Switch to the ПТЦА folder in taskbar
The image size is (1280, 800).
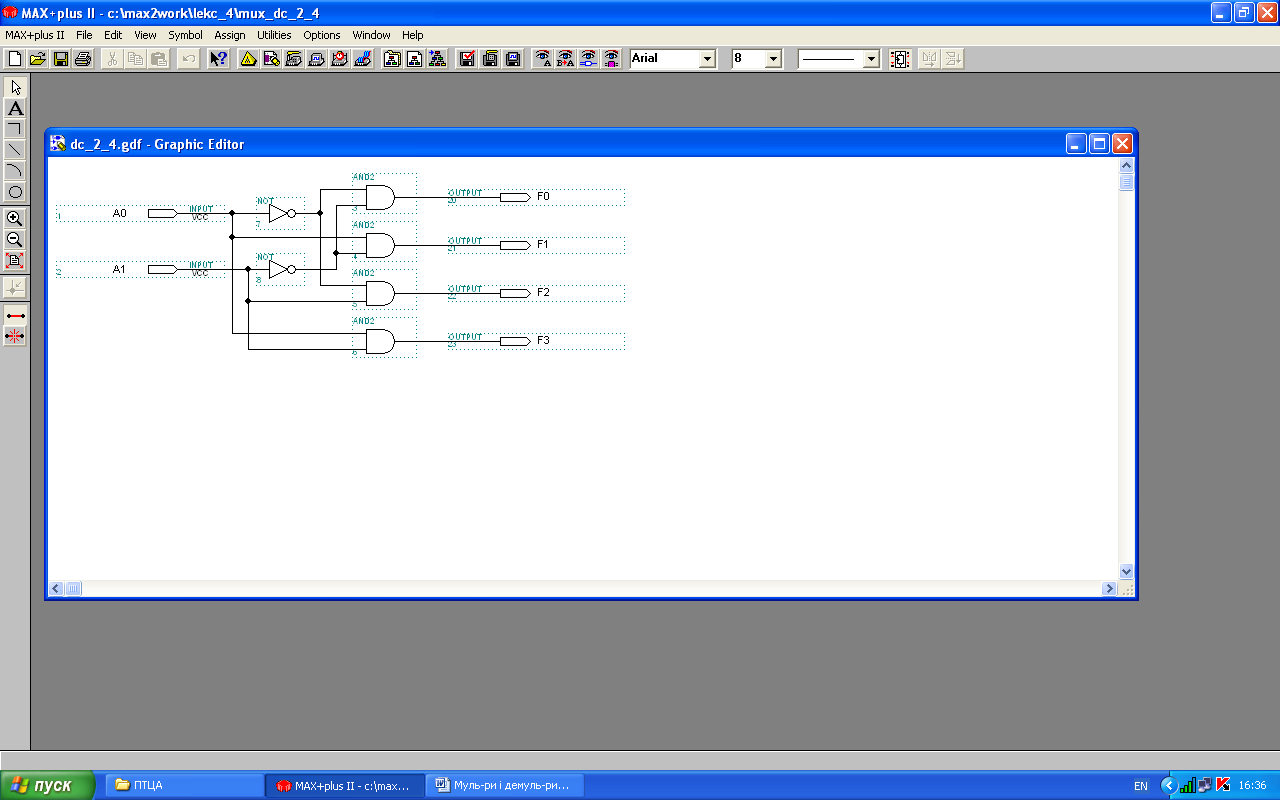[x=183, y=785]
